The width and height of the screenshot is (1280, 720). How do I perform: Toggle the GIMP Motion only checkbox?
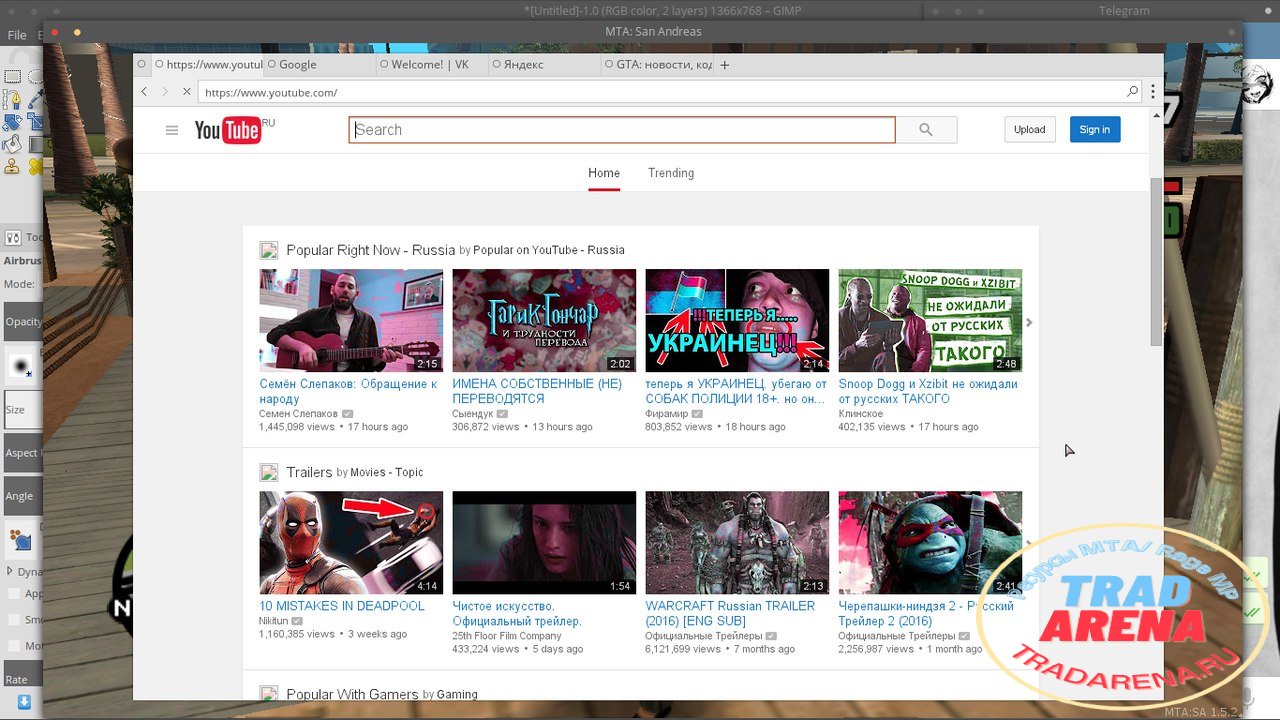point(14,645)
